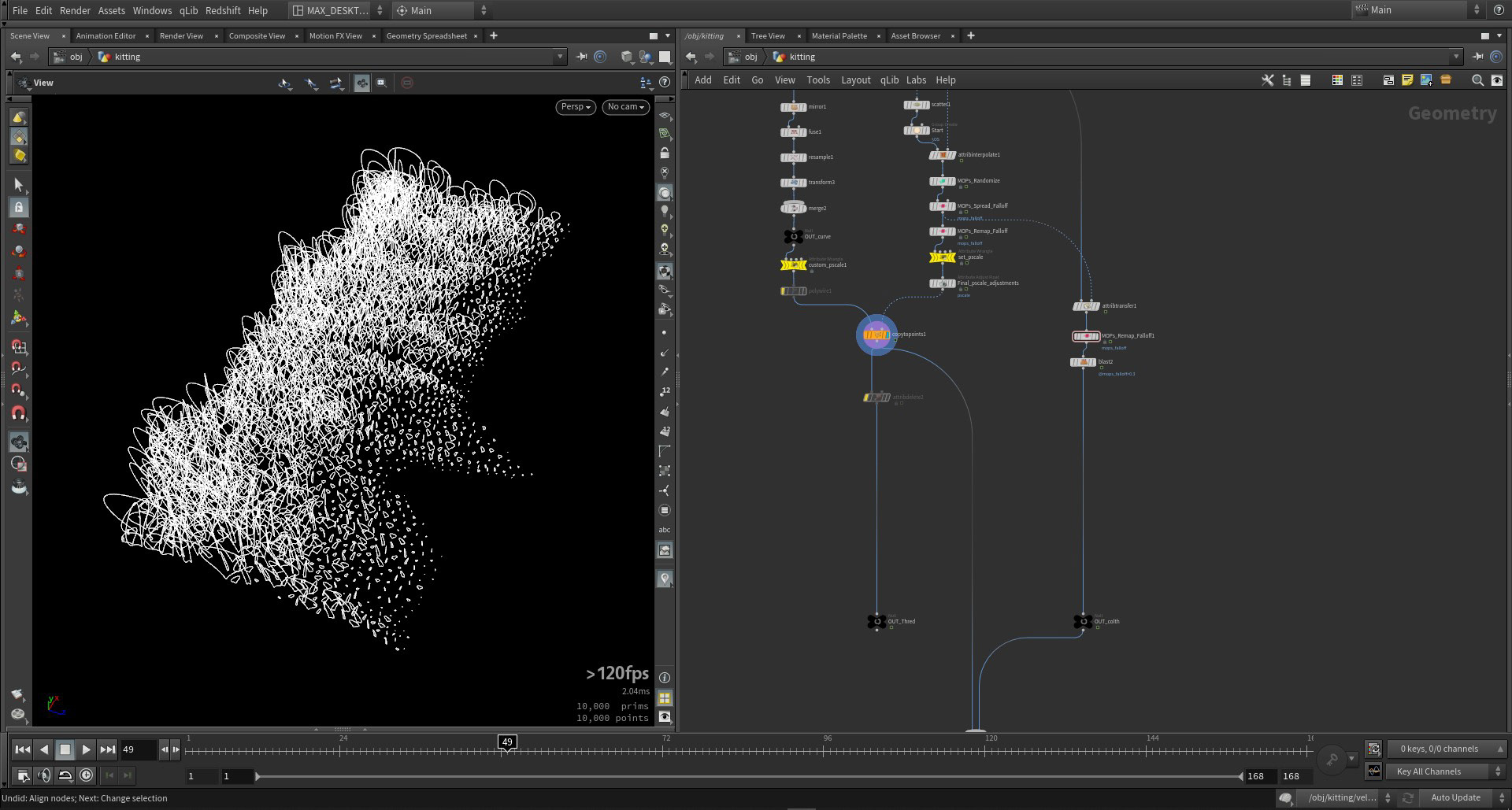Select the arrow Select tool in the viewport toolbar

(x=19, y=184)
